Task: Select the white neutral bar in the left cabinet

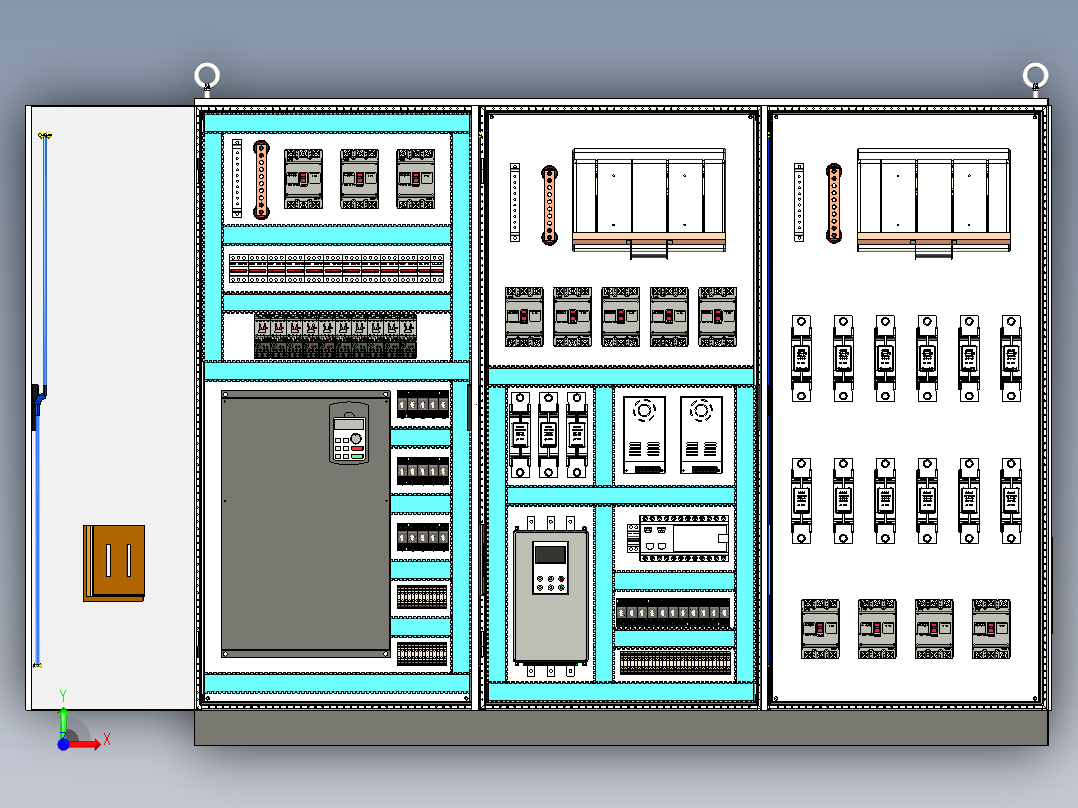Action: (x=237, y=179)
